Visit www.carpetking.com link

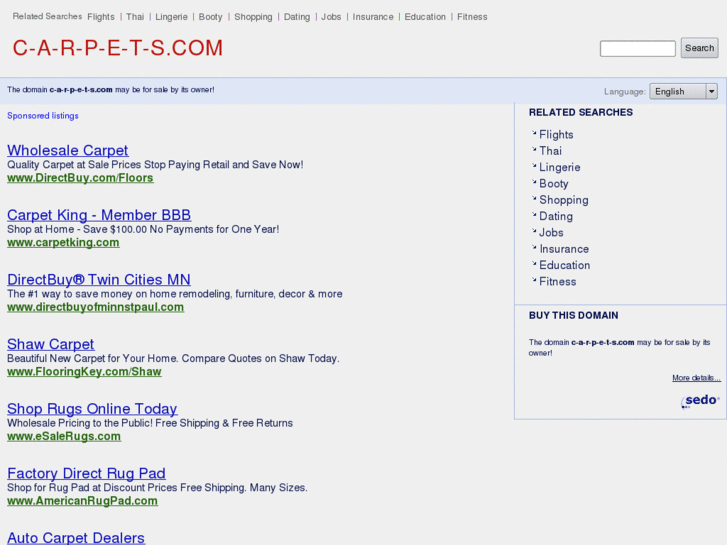[x=63, y=243]
